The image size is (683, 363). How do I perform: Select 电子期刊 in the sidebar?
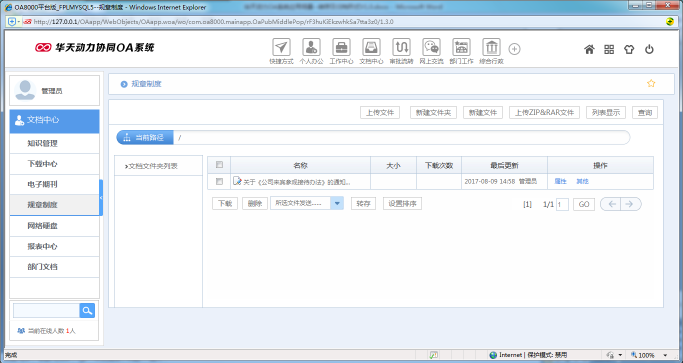pyautogui.click(x=54, y=184)
